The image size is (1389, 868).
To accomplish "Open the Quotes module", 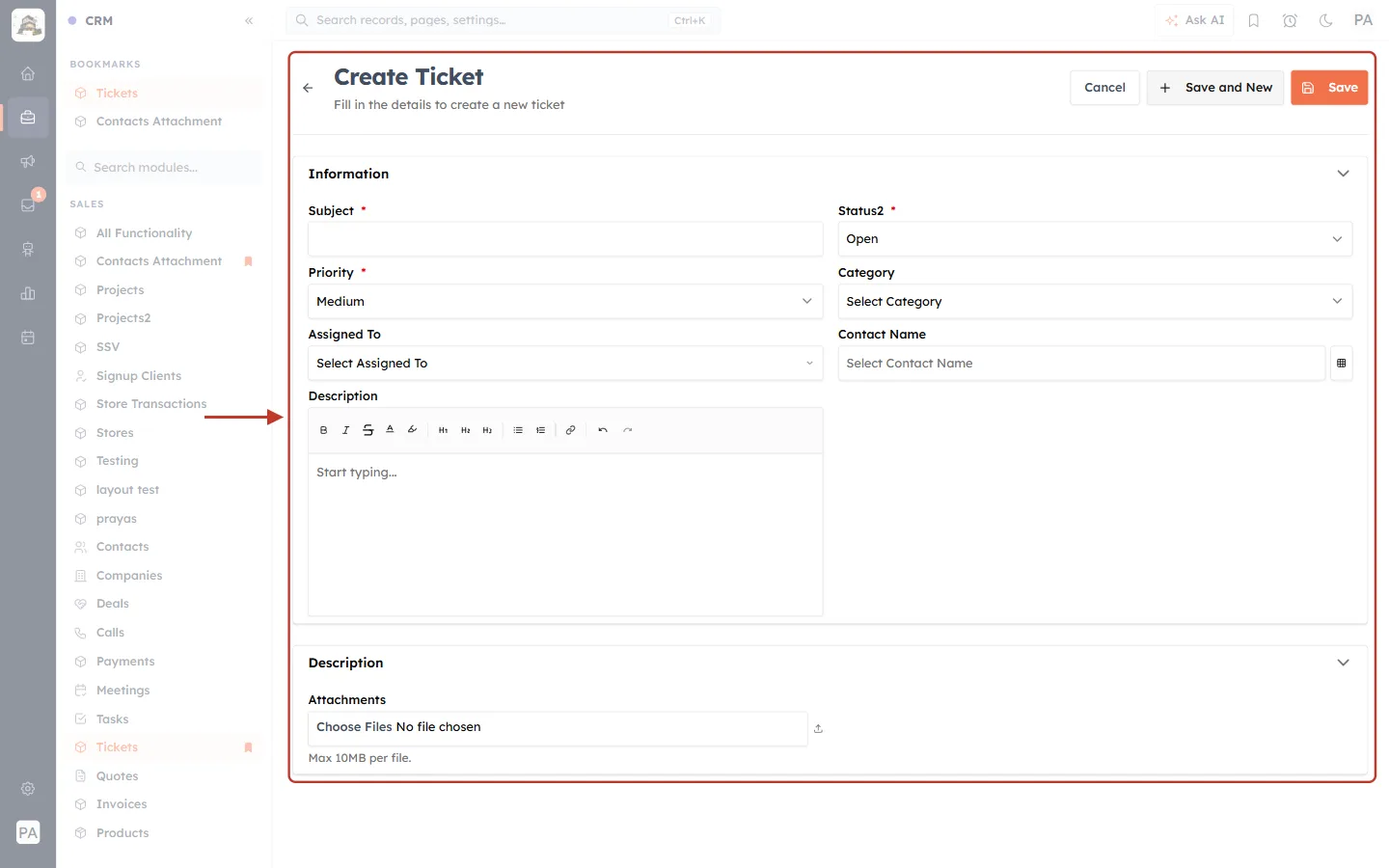I will click(x=118, y=776).
